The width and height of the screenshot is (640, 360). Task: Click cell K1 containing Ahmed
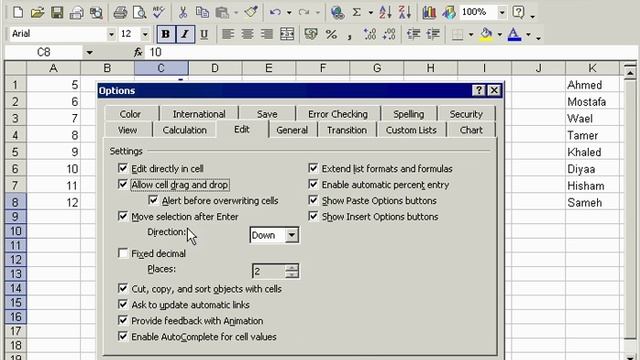click(x=592, y=85)
